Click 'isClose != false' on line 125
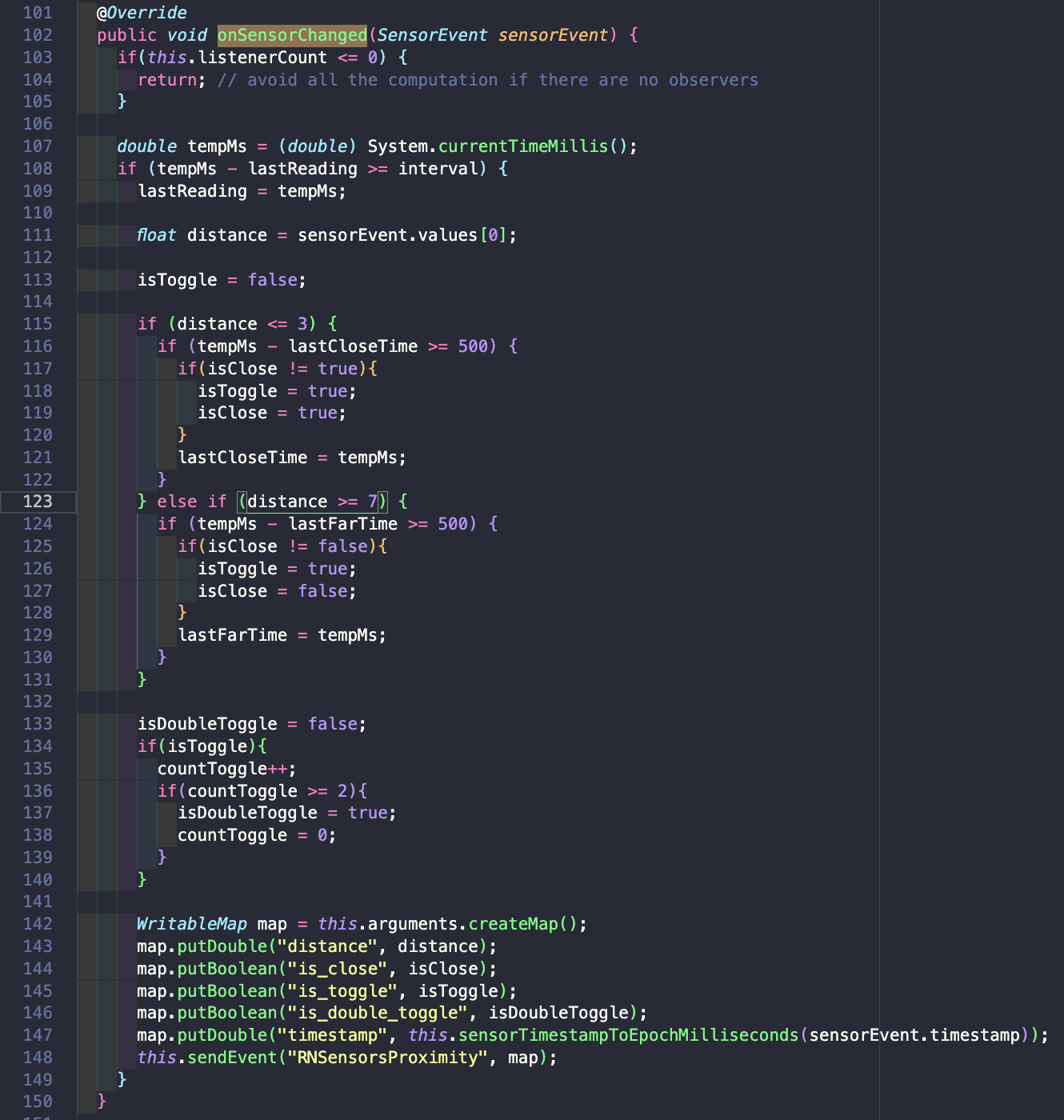1064x1120 pixels. [288, 546]
